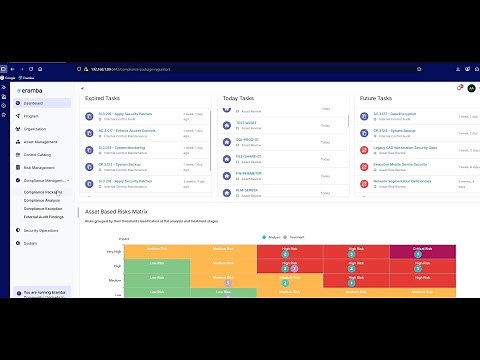Open Compliance Packages submenu item
The width and height of the screenshot is (480, 360).
click(x=43, y=192)
